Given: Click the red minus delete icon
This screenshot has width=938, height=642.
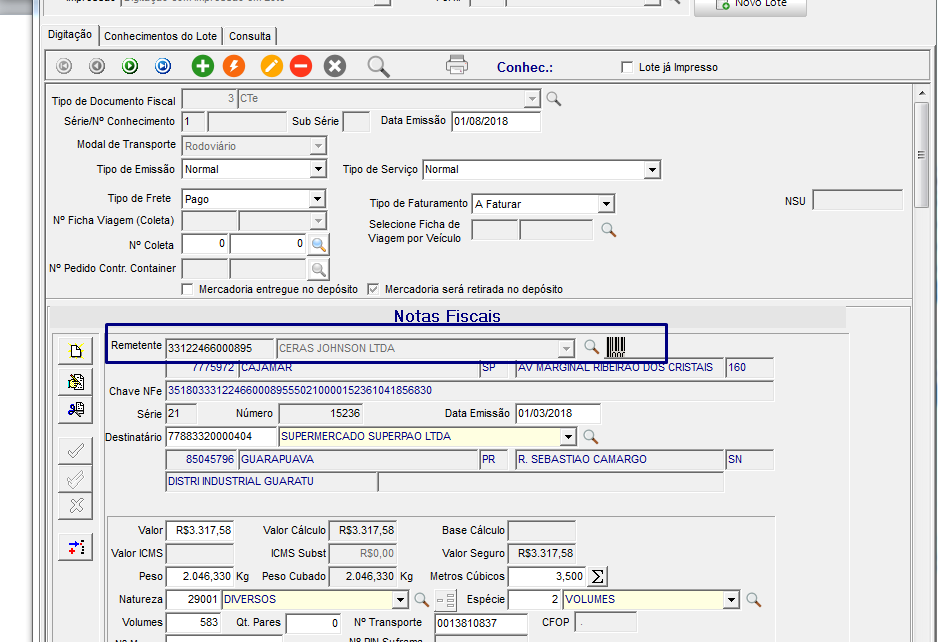Looking at the screenshot, I should [301, 67].
